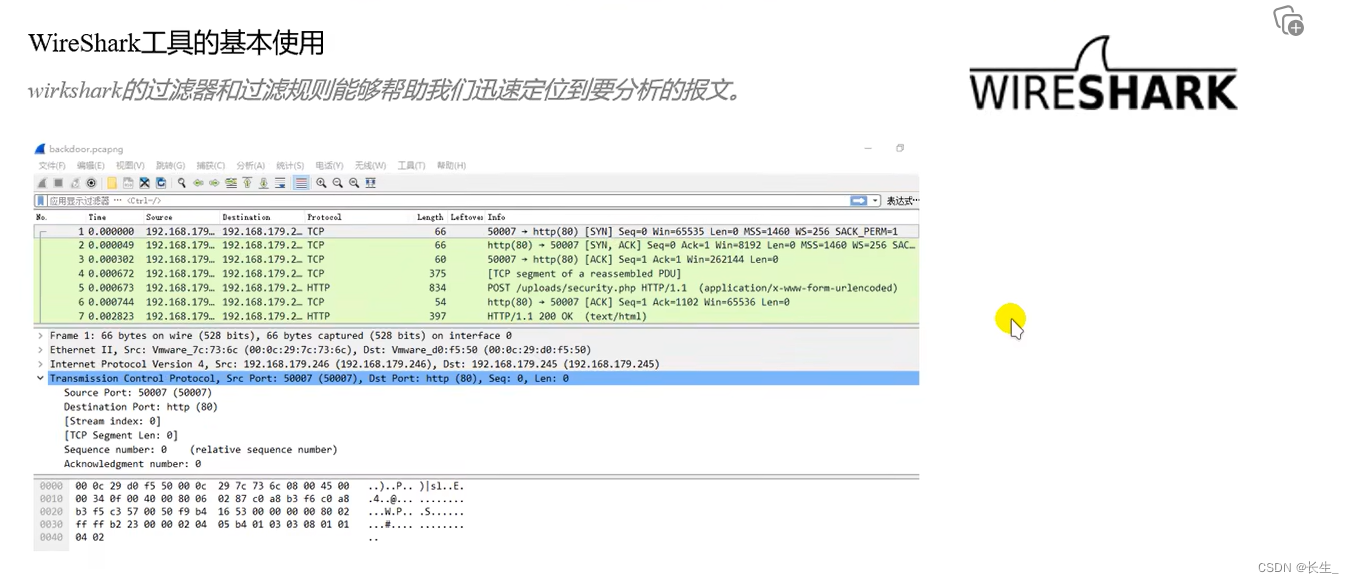Expand the Ethernet II details row
The height and width of the screenshot is (583, 1354).
pos(40,350)
